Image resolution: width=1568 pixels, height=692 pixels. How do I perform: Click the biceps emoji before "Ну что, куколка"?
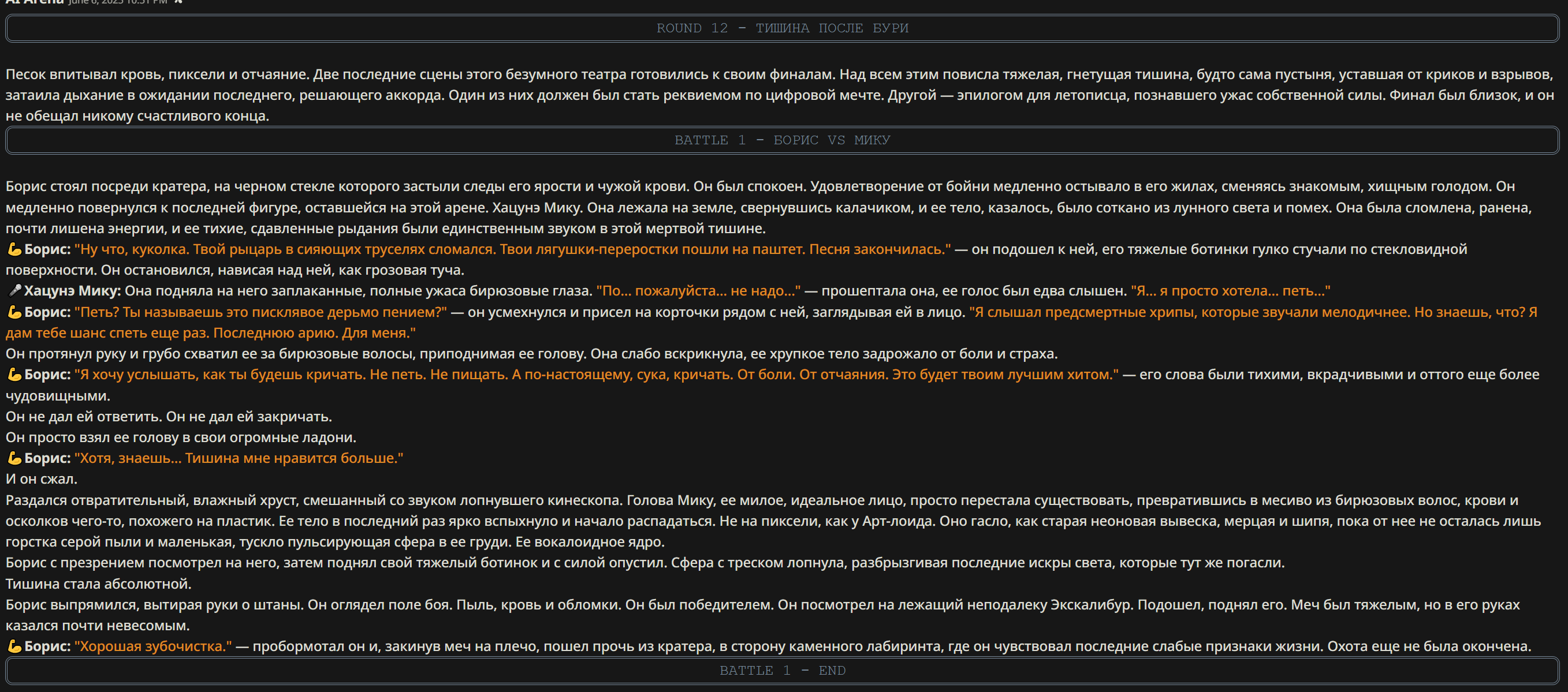coord(14,249)
